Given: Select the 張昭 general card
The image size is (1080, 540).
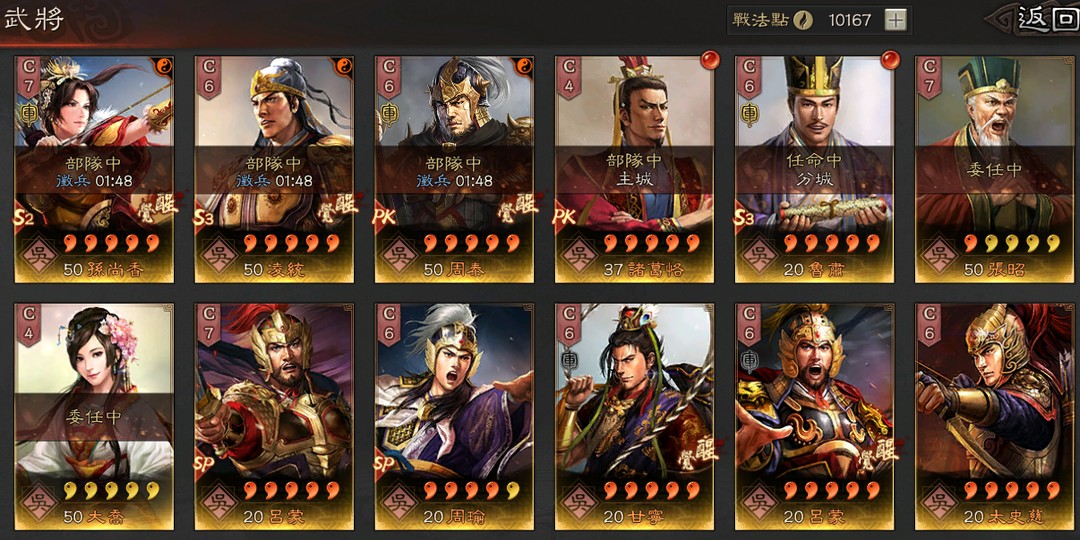Looking at the screenshot, I should 995,169.
